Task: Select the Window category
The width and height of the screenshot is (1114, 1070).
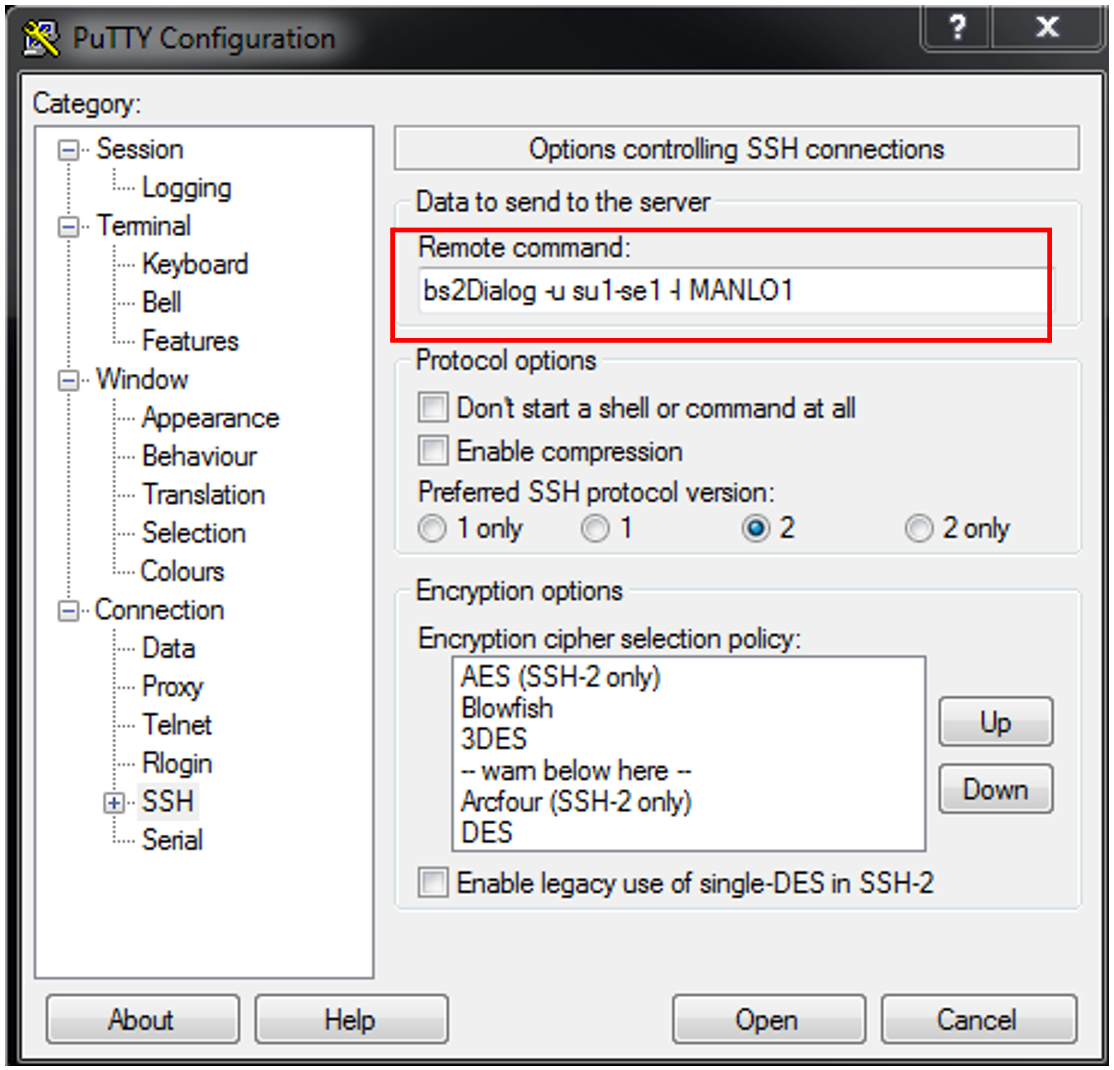Action: click(142, 379)
